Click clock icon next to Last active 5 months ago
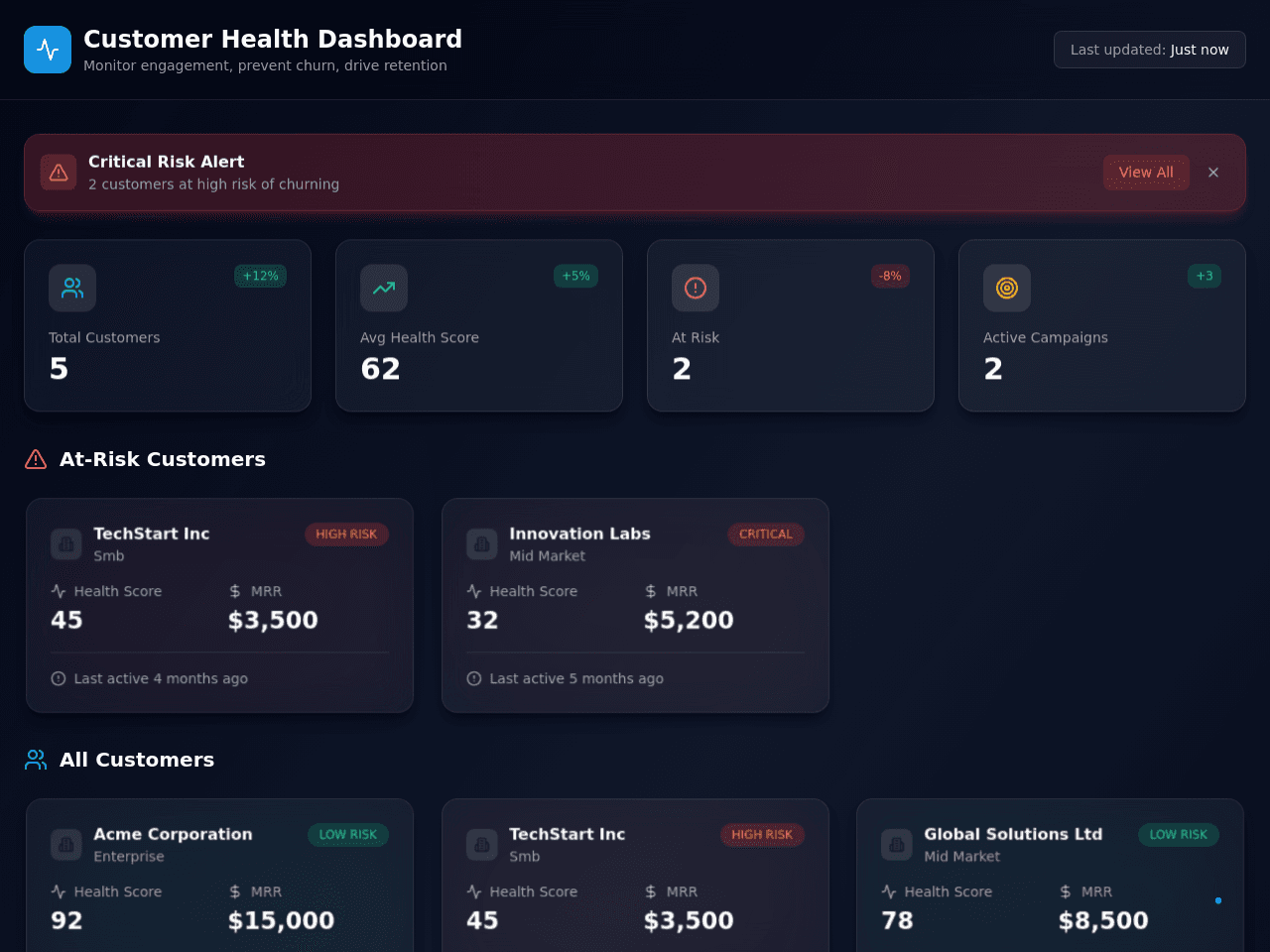 point(474,678)
